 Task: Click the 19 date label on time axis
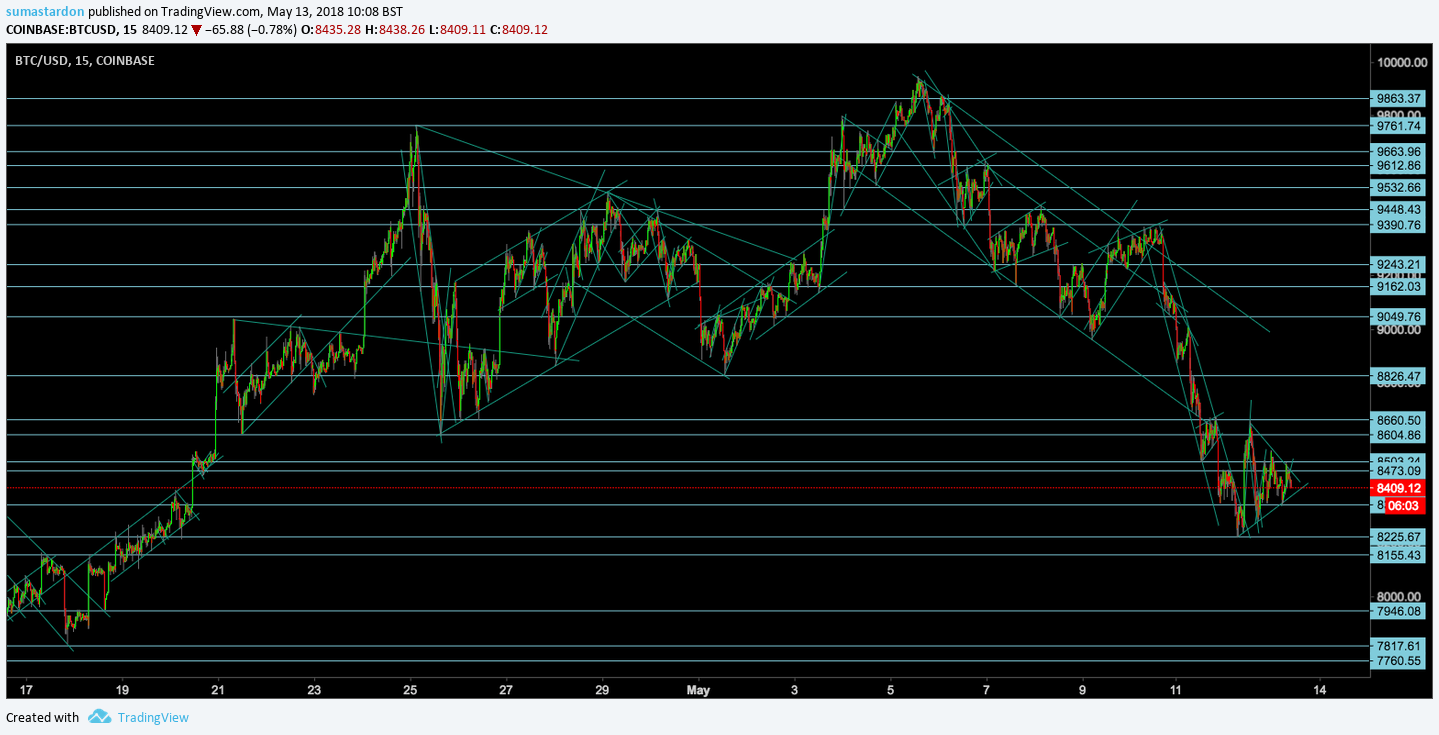[122, 690]
